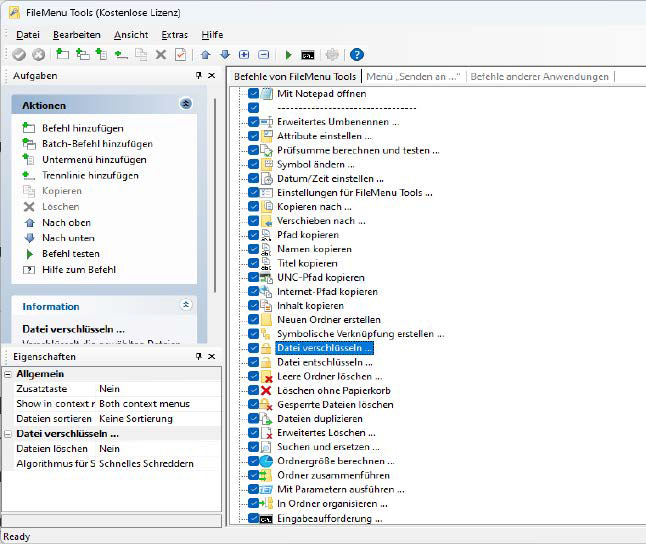Image resolution: width=646 pixels, height=544 pixels.
Task: Open the Dateien sortieren value Keine Sortierung
Action: click(x=159, y=418)
